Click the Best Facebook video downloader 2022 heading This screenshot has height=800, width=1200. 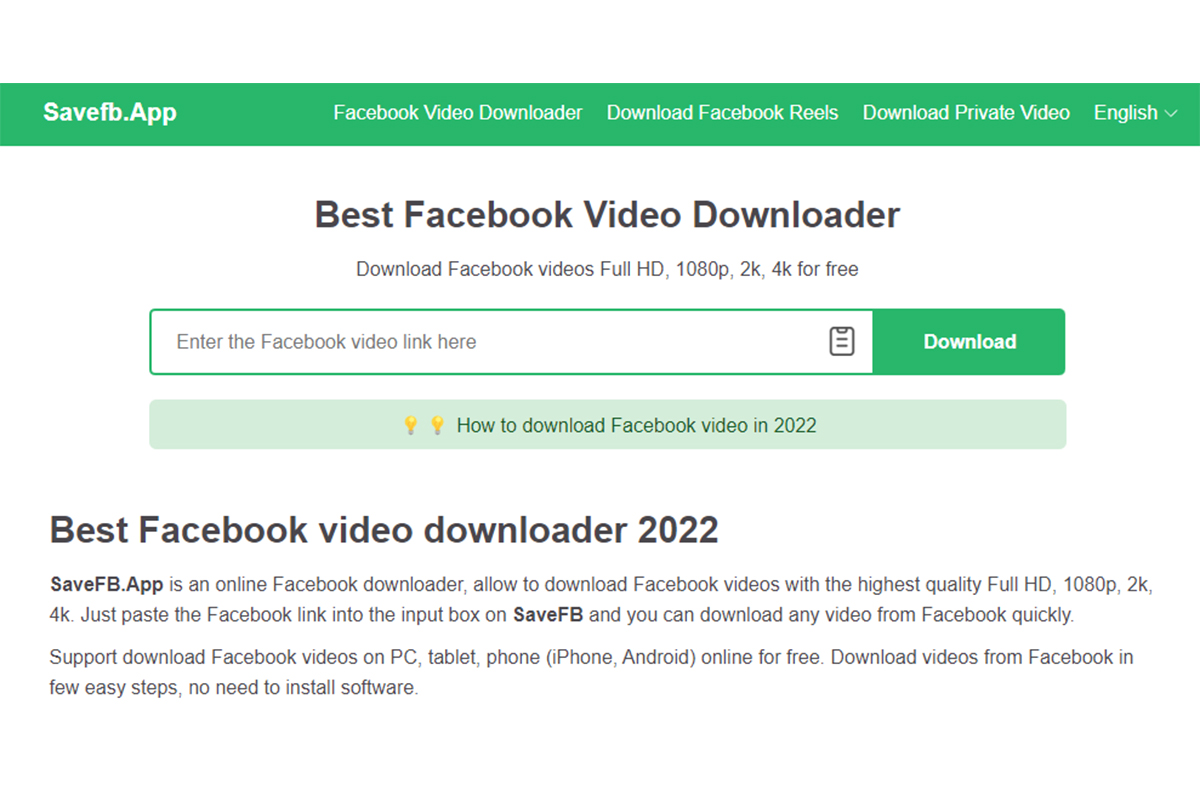[384, 529]
